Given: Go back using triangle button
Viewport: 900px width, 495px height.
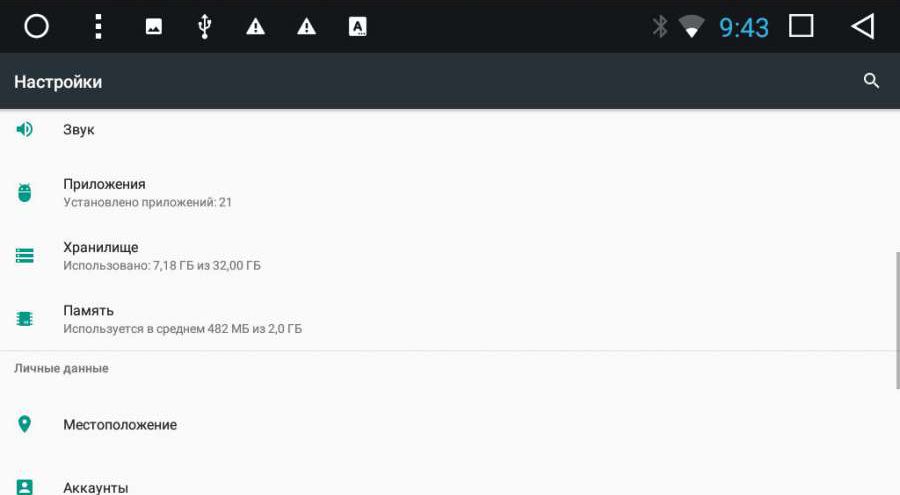Looking at the screenshot, I should (863, 26).
